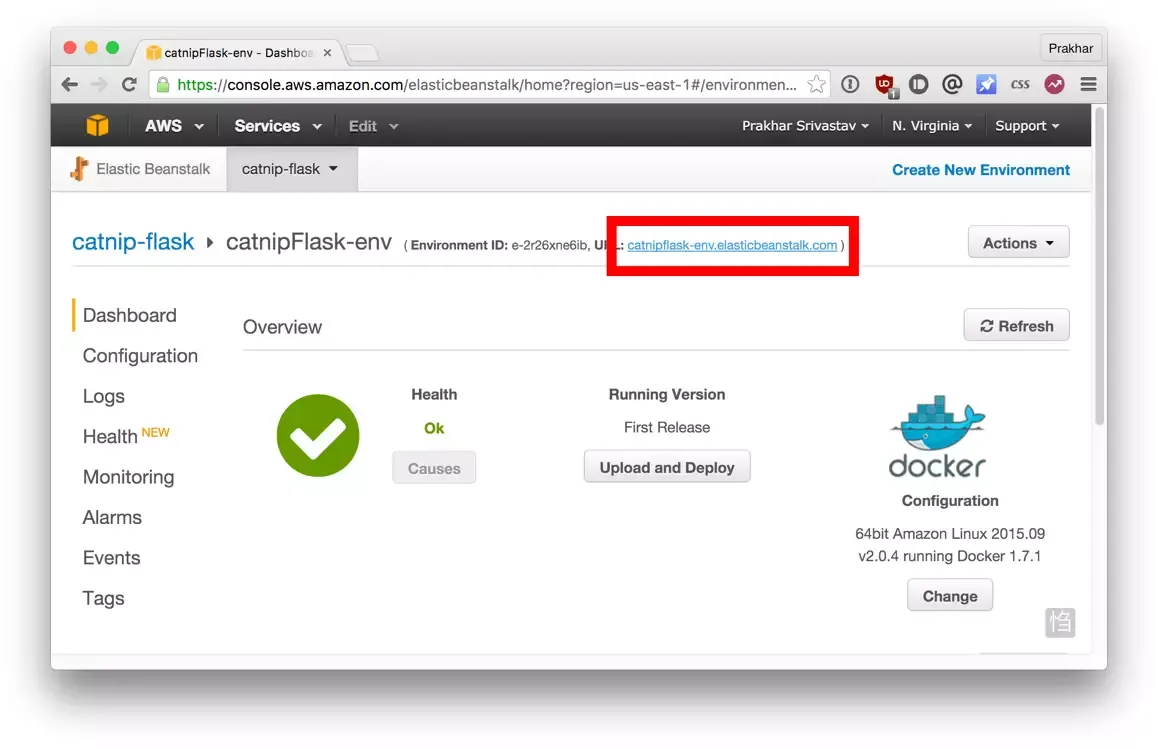
Task: Click the AWS orange cube logo
Action: pos(97,126)
